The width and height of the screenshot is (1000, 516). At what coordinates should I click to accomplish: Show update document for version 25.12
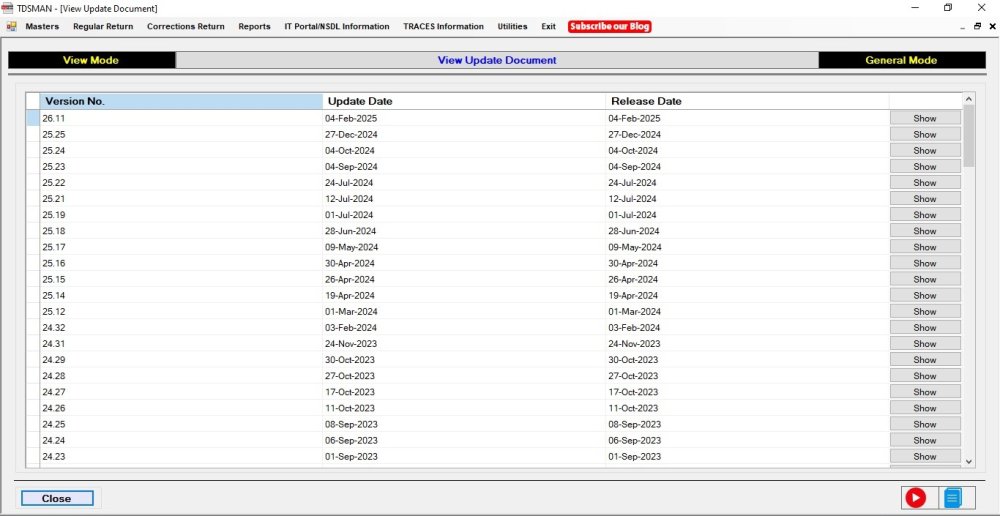point(925,311)
